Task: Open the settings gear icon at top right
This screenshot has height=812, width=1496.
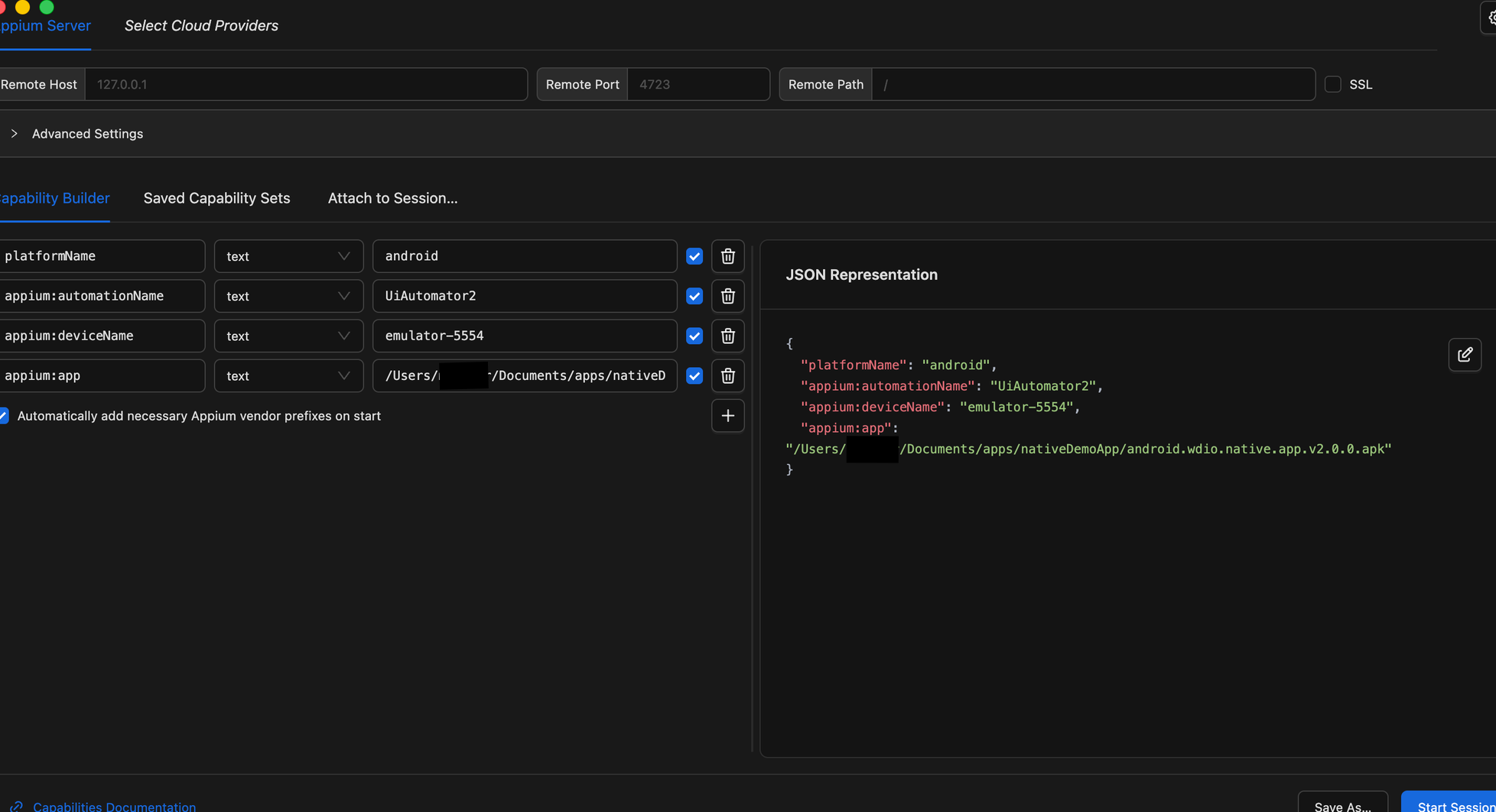Action: 1490,18
